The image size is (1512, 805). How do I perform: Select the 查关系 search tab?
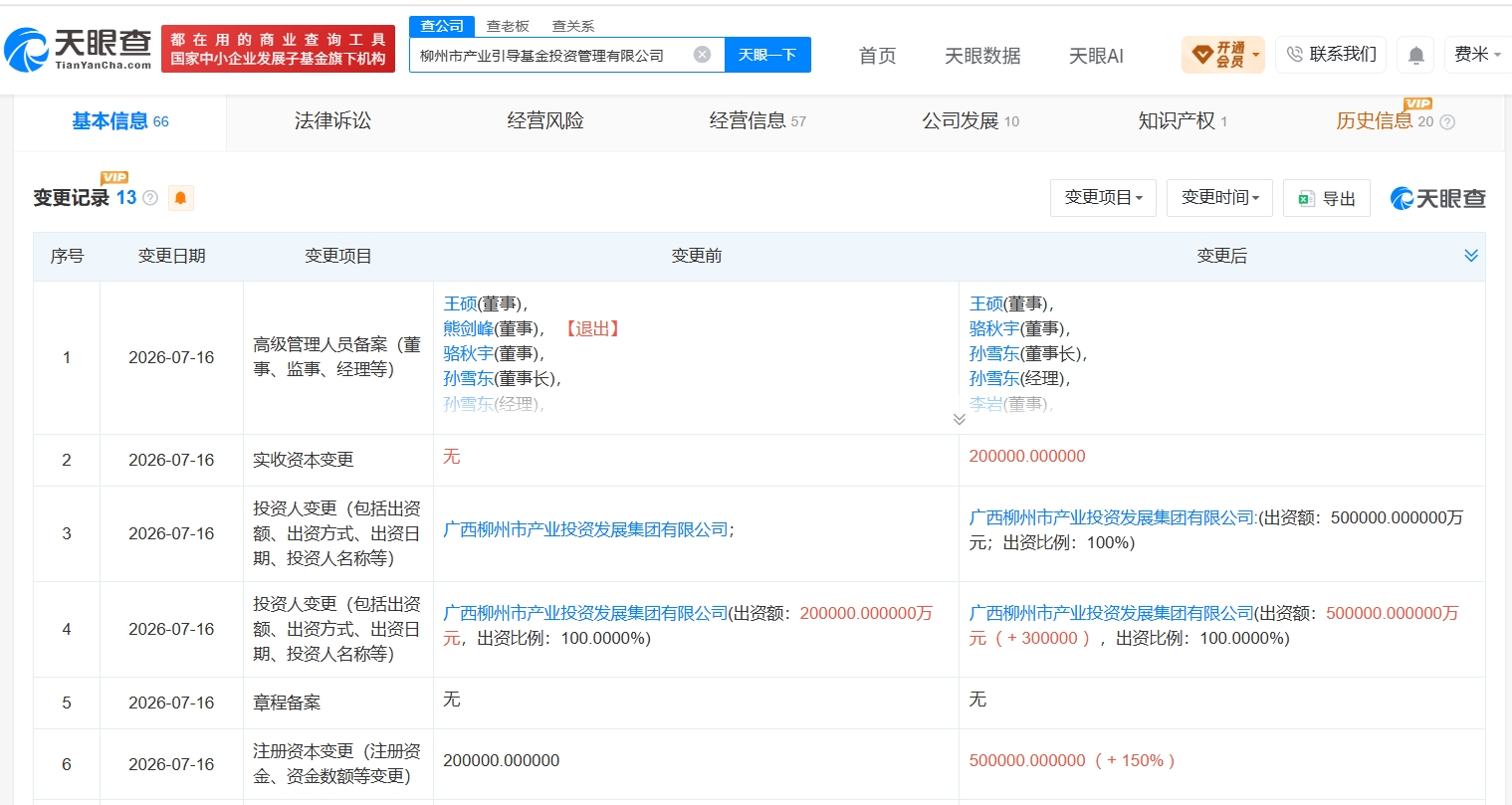573,26
